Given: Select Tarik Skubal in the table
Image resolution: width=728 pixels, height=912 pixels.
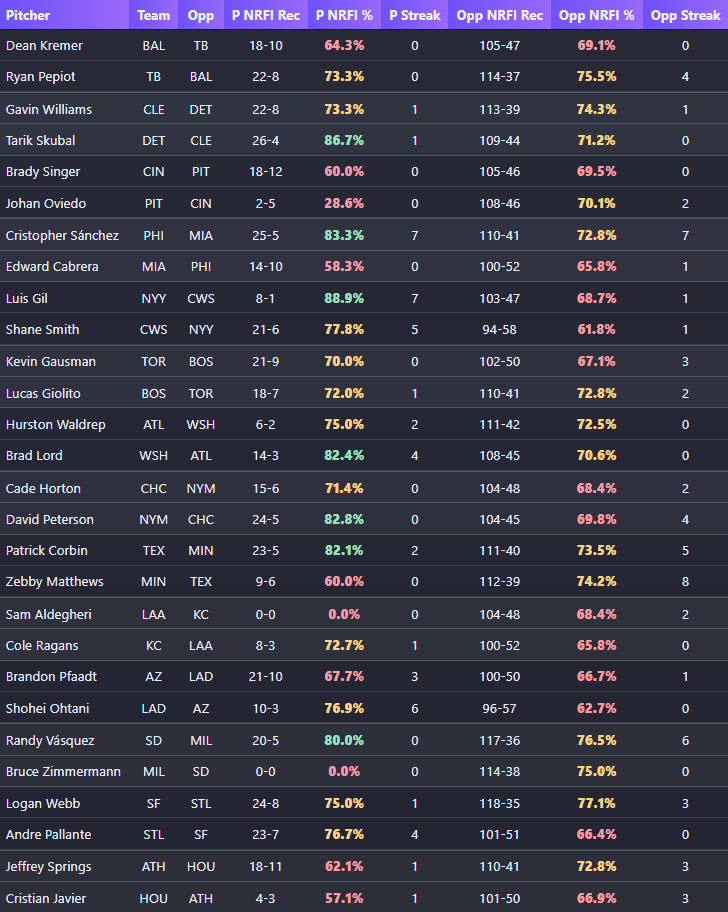Looking at the screenshot, I should point(41,141).
